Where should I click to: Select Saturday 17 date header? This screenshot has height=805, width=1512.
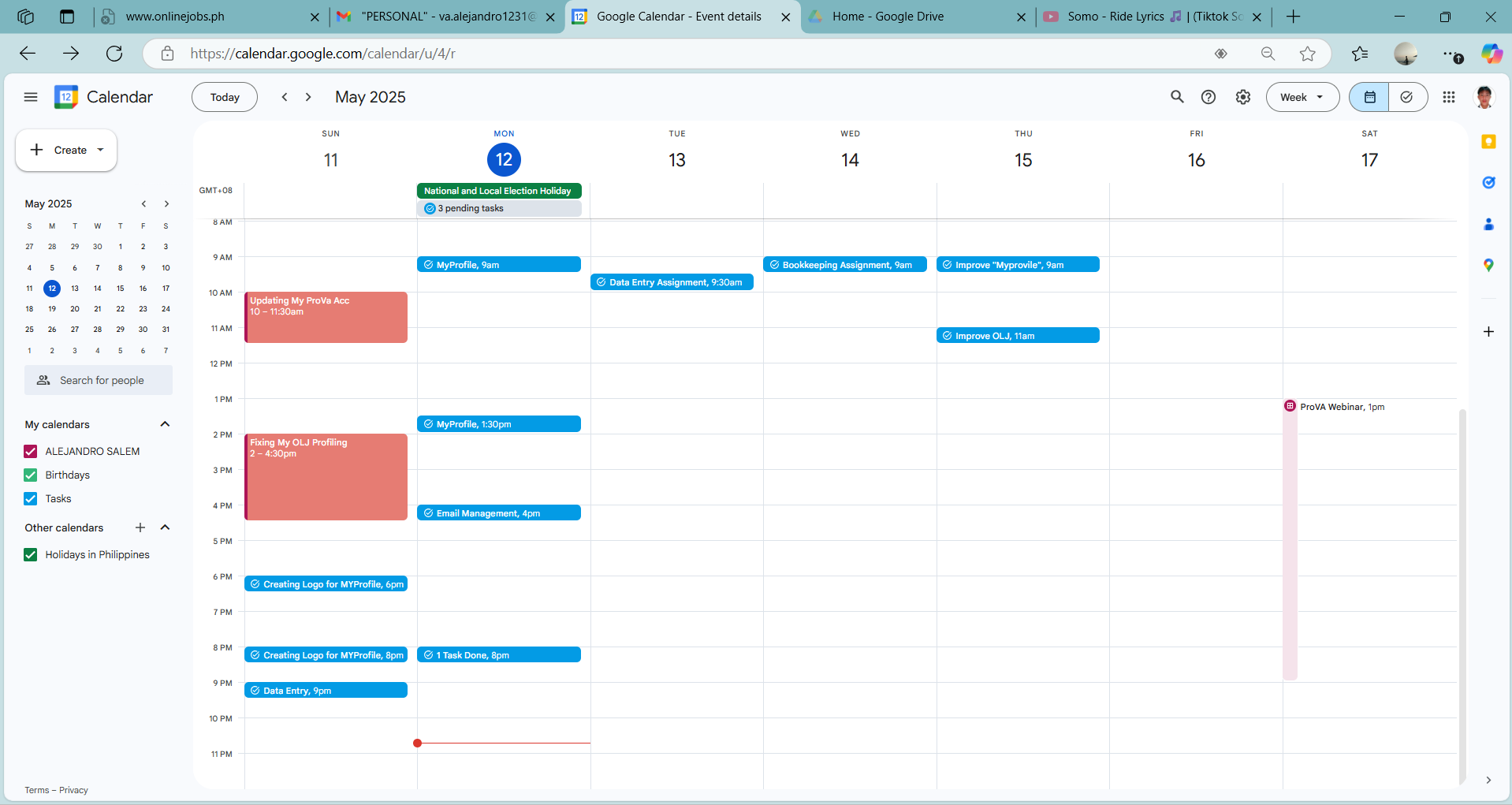click(x=1369, y=159)
